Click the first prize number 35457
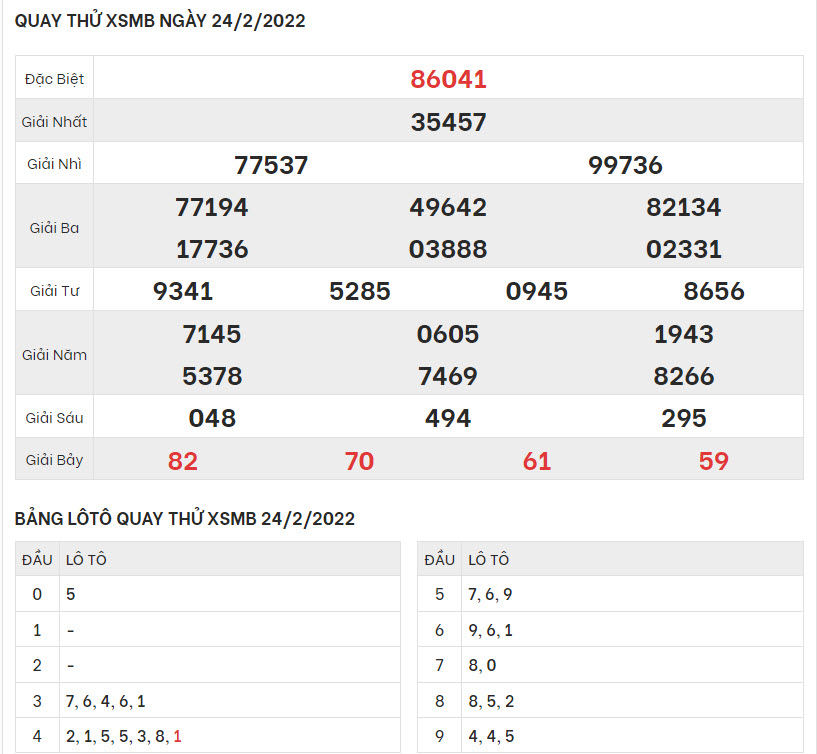817x754 pixels. pyautogui.click(x=448, y=122)
